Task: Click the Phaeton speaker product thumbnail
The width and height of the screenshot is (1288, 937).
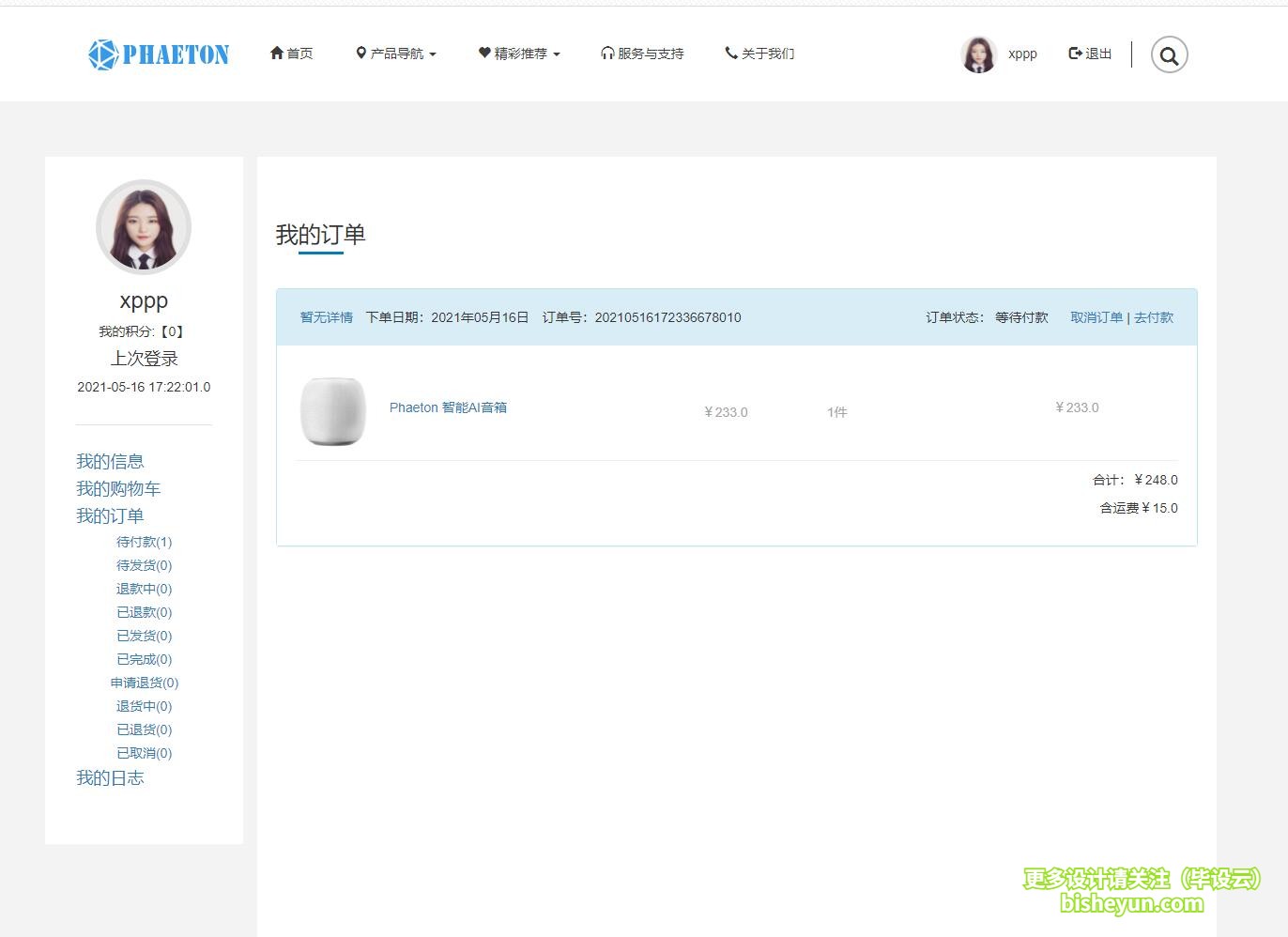Action: coord(332,411)
